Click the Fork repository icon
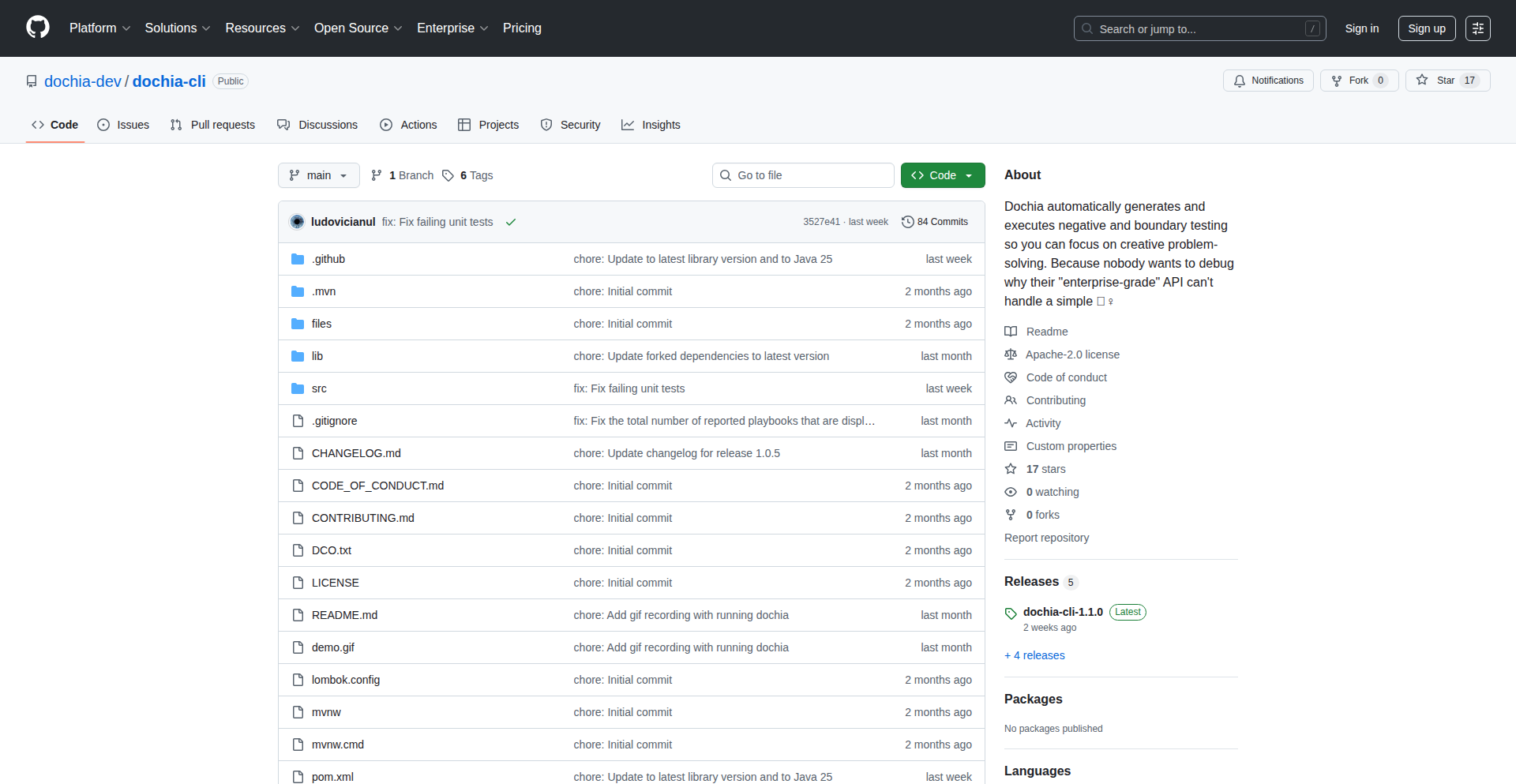 click(1337, 81)
